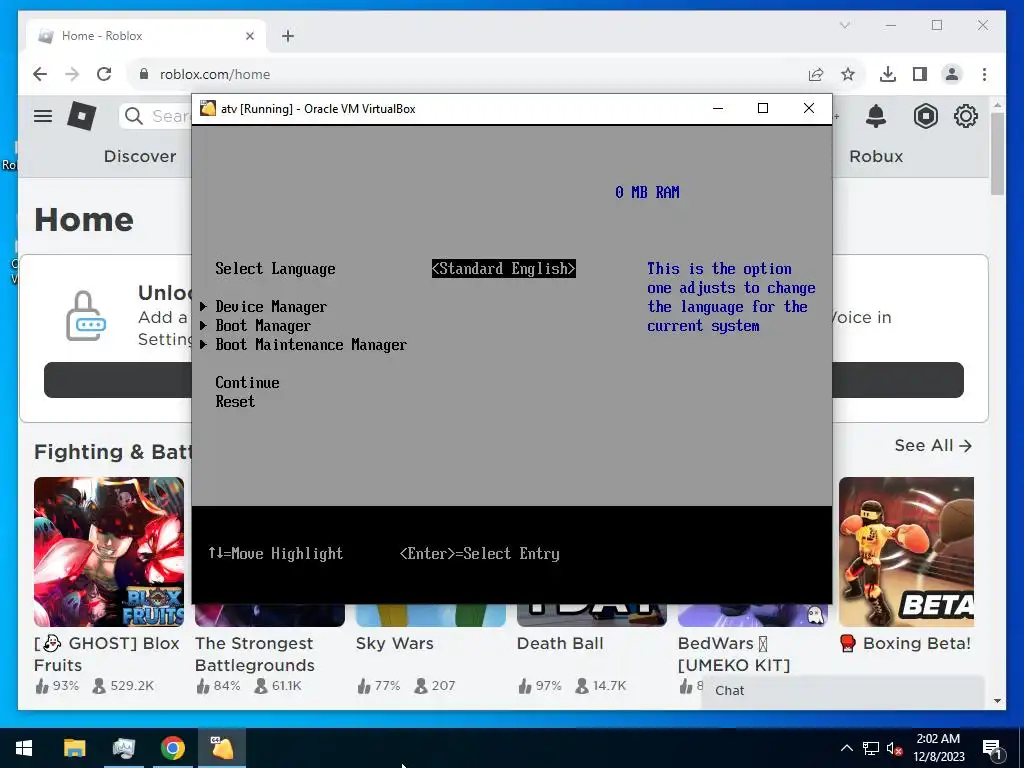Click muted volume tray icon
Viewport: 1024px width, 768px height.
895,748
